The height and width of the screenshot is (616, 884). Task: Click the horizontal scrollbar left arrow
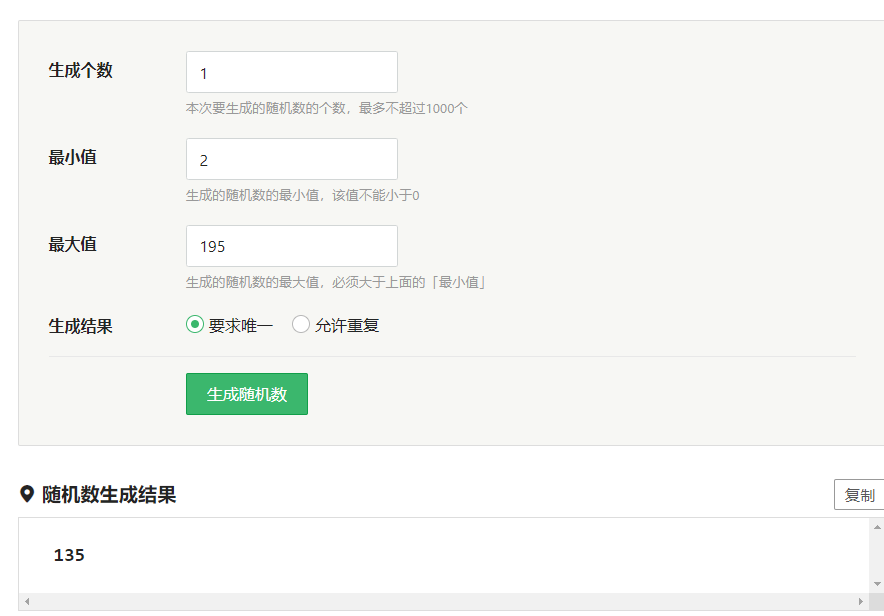[x=26, y=601]
